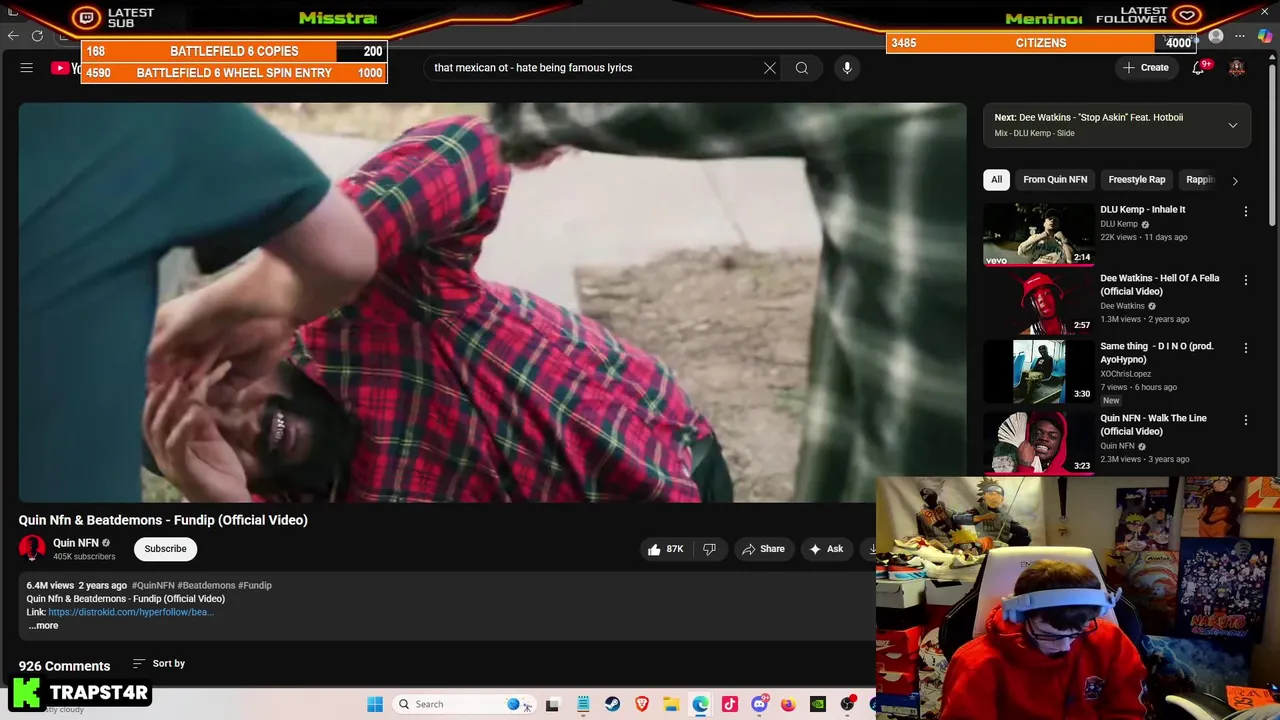Dislike the video with thumbs down

(709, 549)
